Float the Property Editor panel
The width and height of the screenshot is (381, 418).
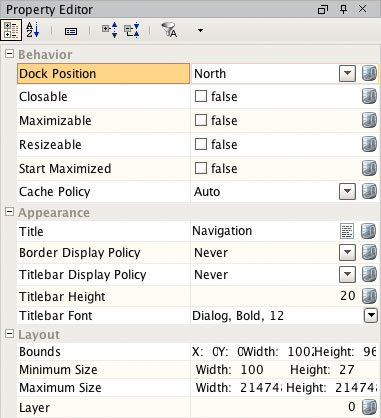pos(323,9)
